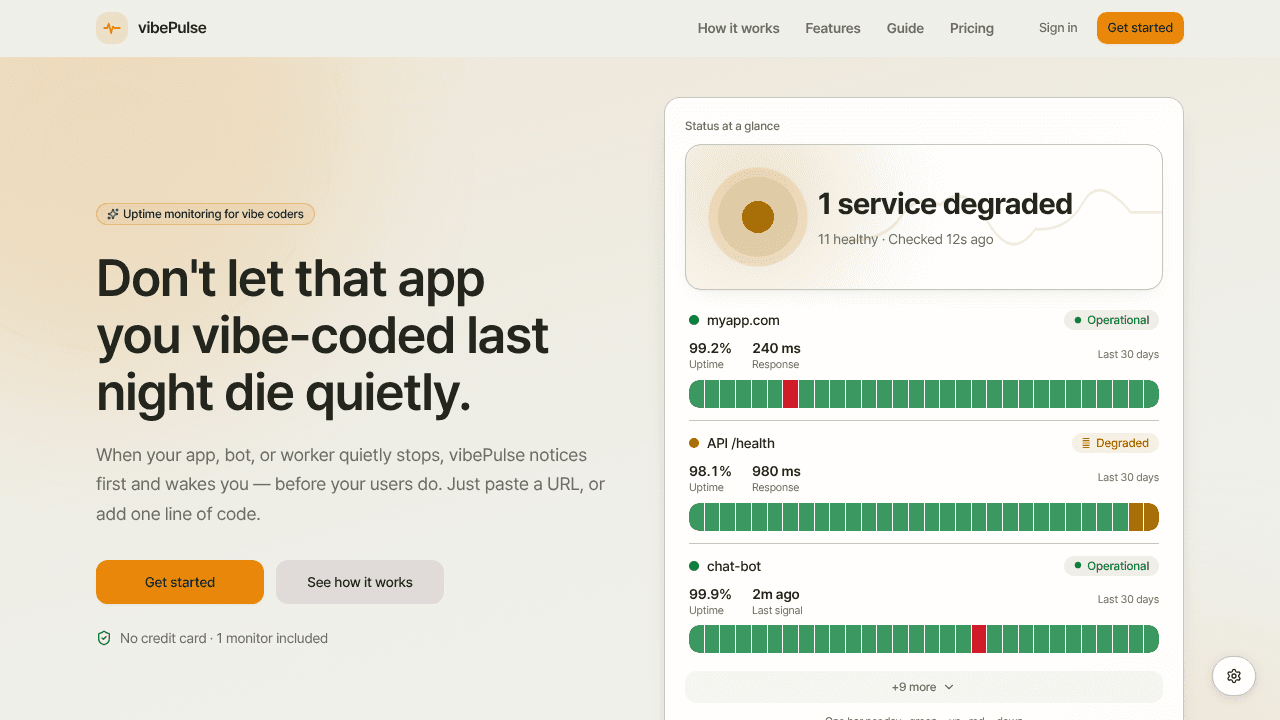The height and width of the screenshot is (720, 1280).
Task: Click the green dot beside chat-bot
Action: 694,566
